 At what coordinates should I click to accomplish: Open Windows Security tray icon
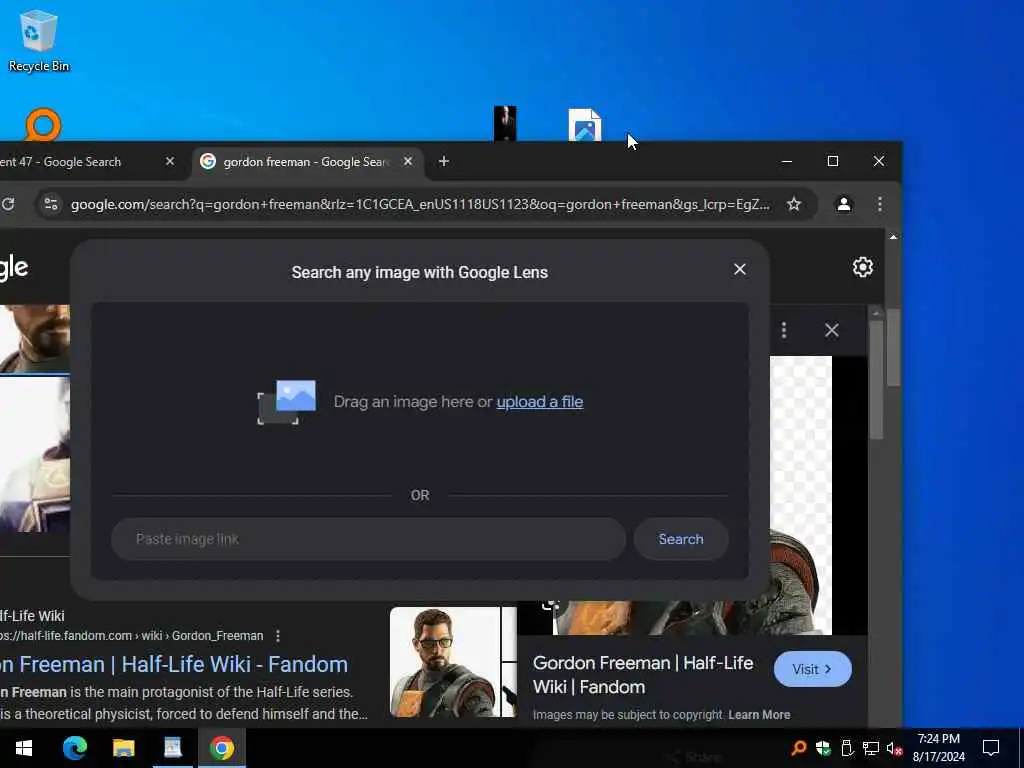tap(823, 748)
